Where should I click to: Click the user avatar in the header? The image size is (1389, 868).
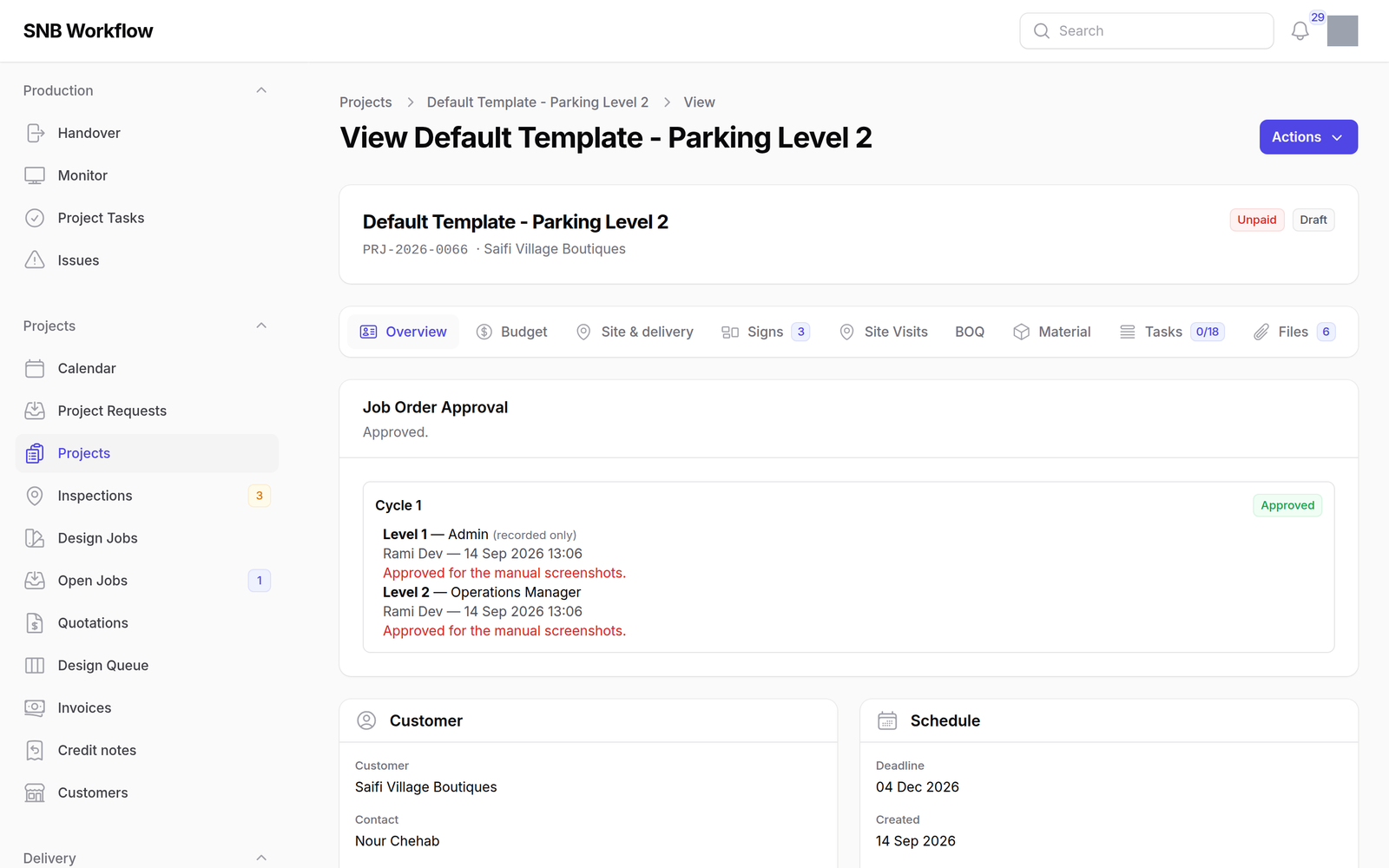pos(1342,31)
